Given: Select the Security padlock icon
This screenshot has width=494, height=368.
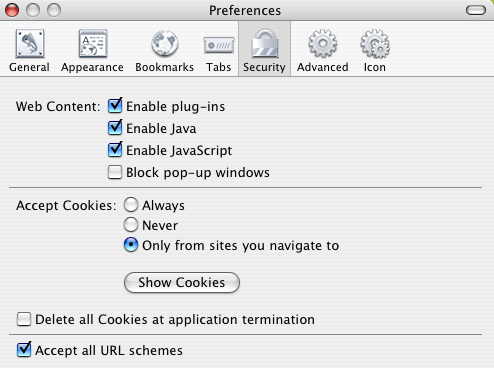Looking at the screenshot, I should (x=265, y=44).
